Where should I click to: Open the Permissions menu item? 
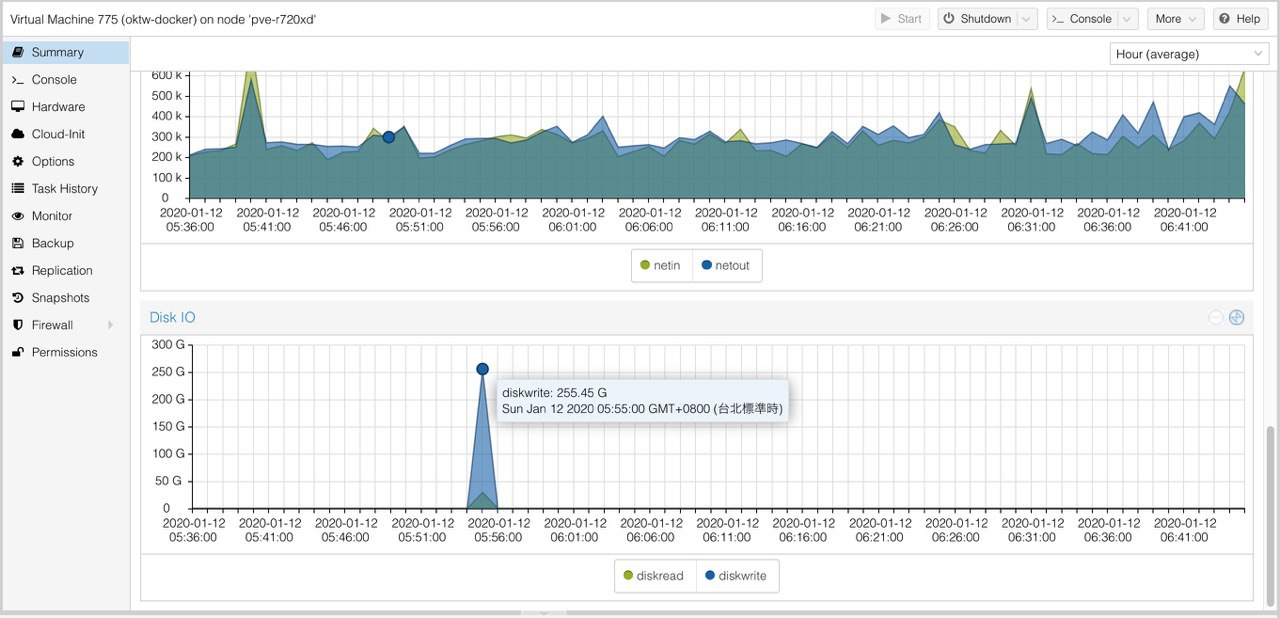pyautogui.click(x=65, y=352)
